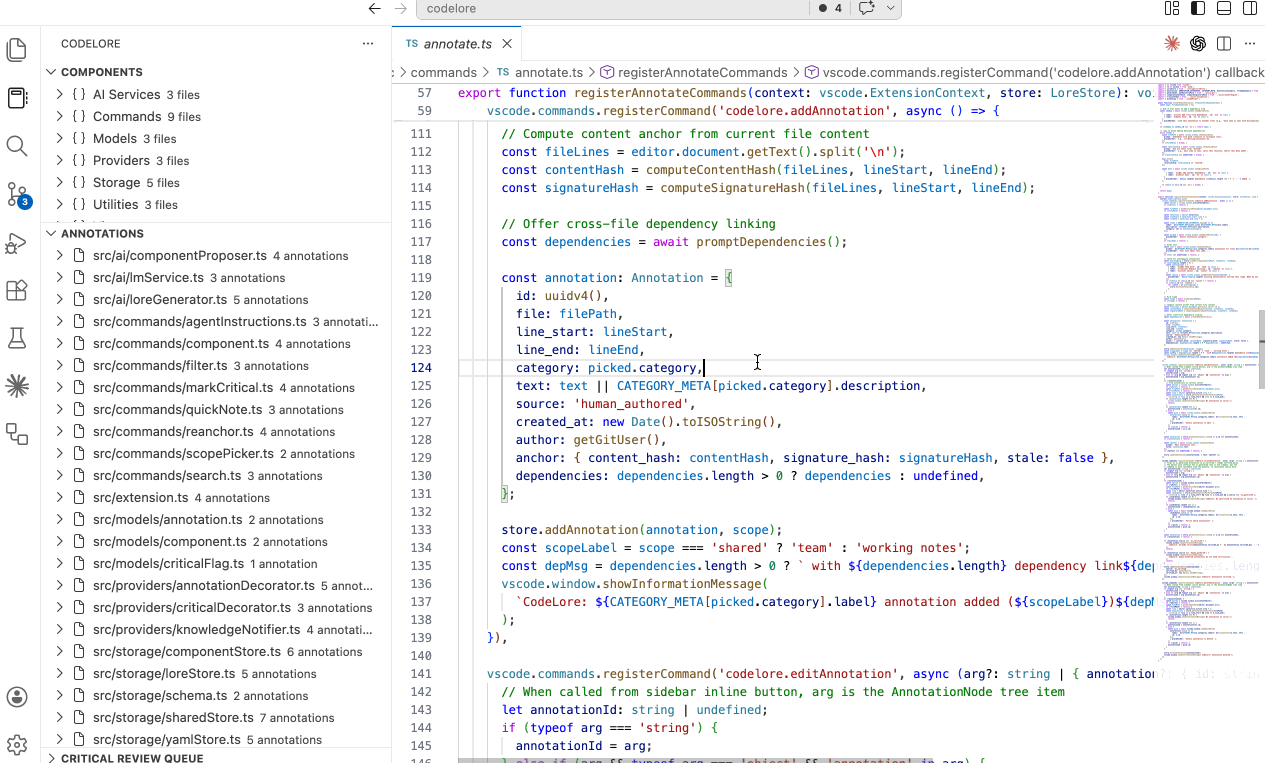Expand the CRITICAL REVIEW QUEUE section
This screenshot has width=1265, height=763.
(x=51, y=758)
